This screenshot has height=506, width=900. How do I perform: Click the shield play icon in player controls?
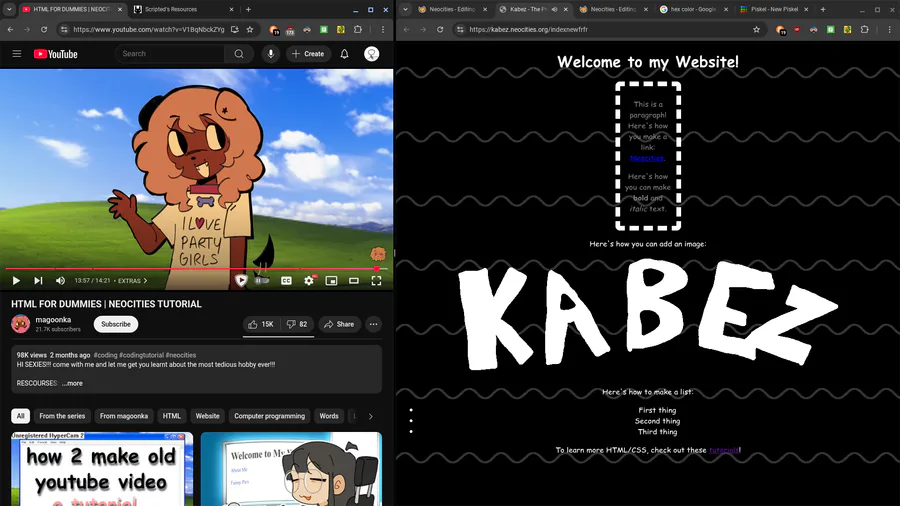pos(241,281)
